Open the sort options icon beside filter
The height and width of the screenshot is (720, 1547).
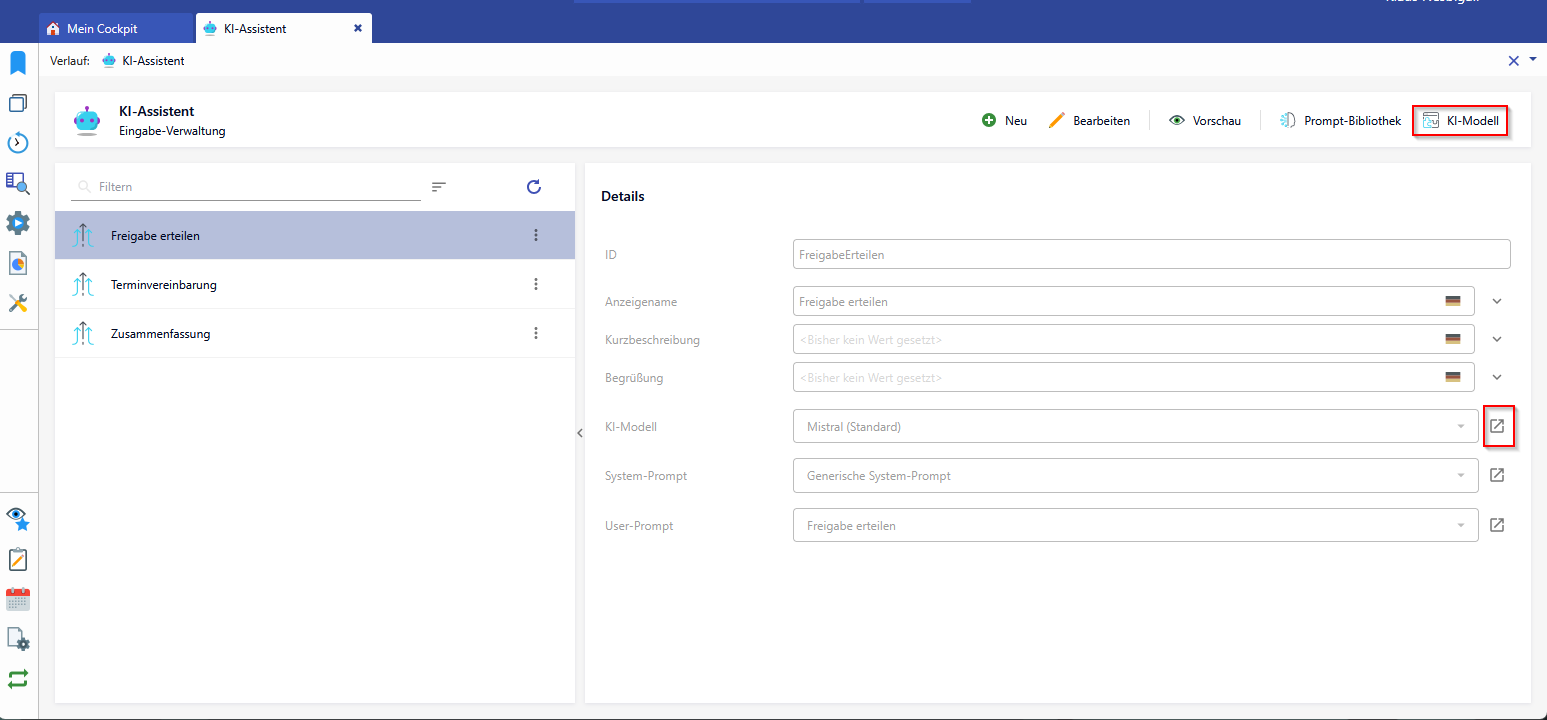pyautogui.click(x=439, y=187)
